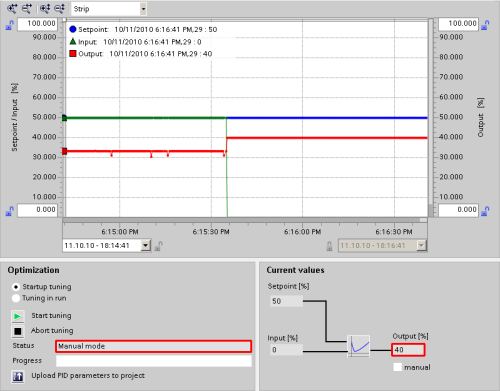
Task: Toggle lock beside left axis 100.000 field
Action: [10, 25]
